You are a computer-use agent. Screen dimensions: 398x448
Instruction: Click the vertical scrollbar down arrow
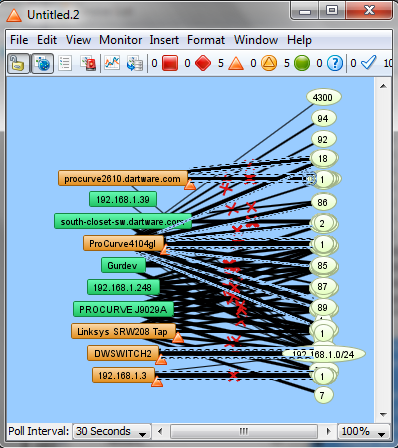click(383, 415)
